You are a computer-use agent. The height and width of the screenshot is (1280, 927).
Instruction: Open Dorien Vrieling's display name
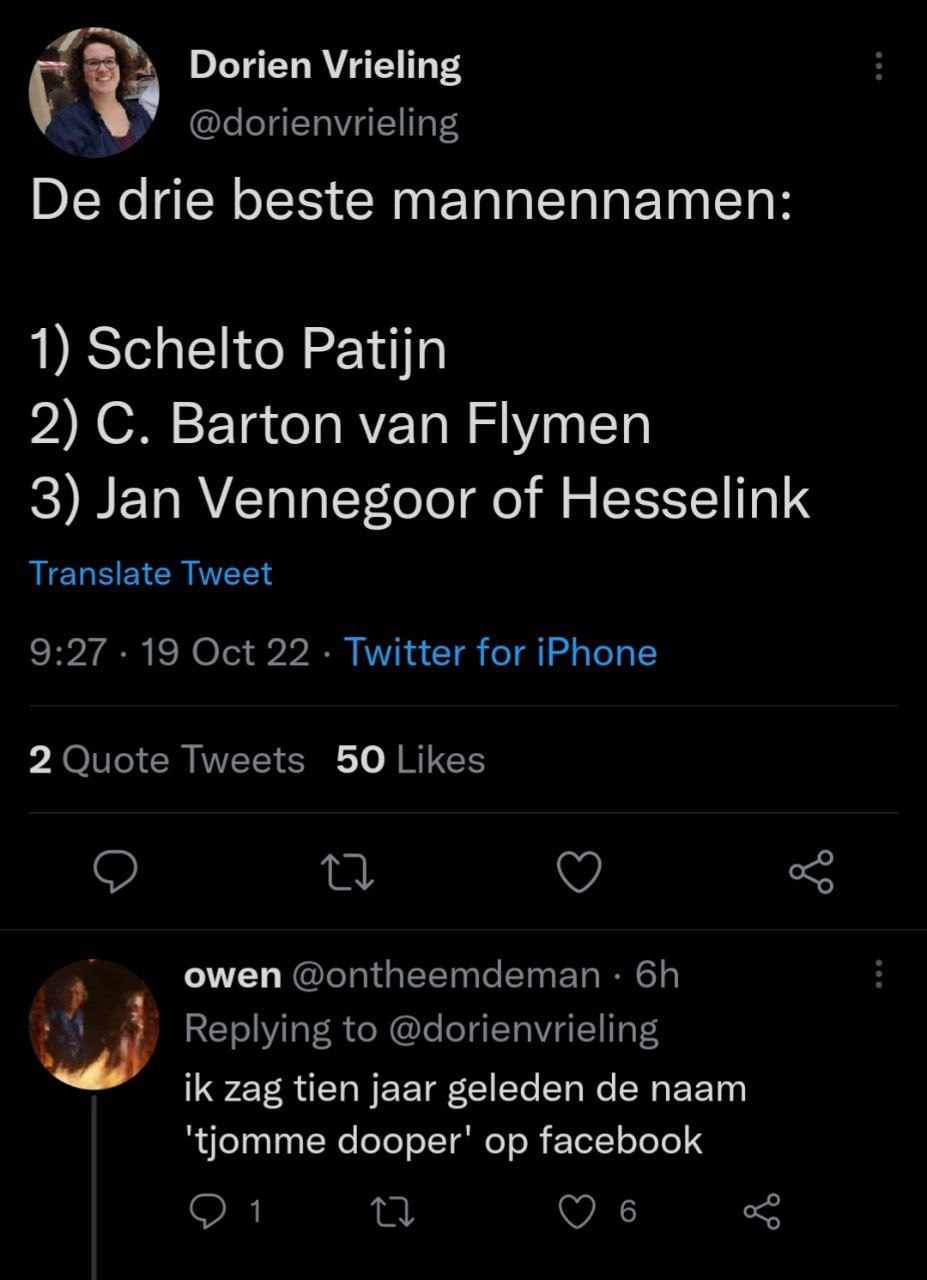pyautogui.click(x=325, y=66)
